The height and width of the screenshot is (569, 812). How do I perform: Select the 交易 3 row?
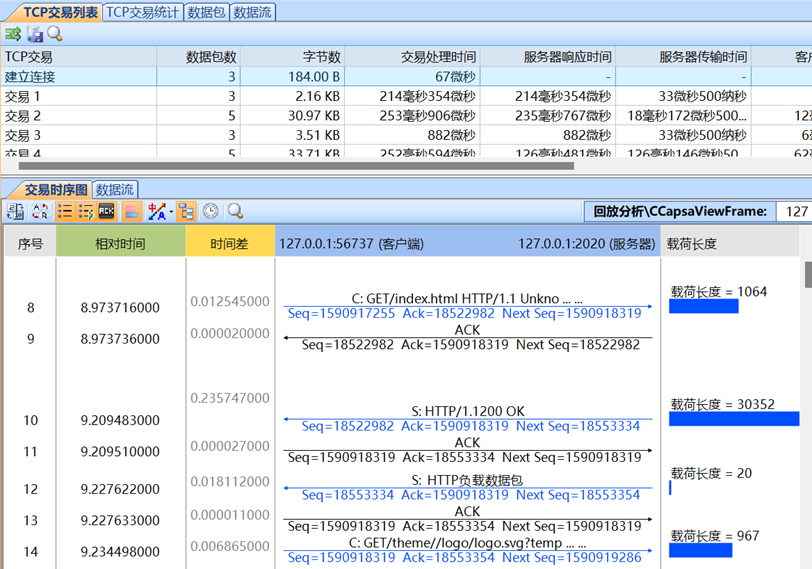point(406,135)
